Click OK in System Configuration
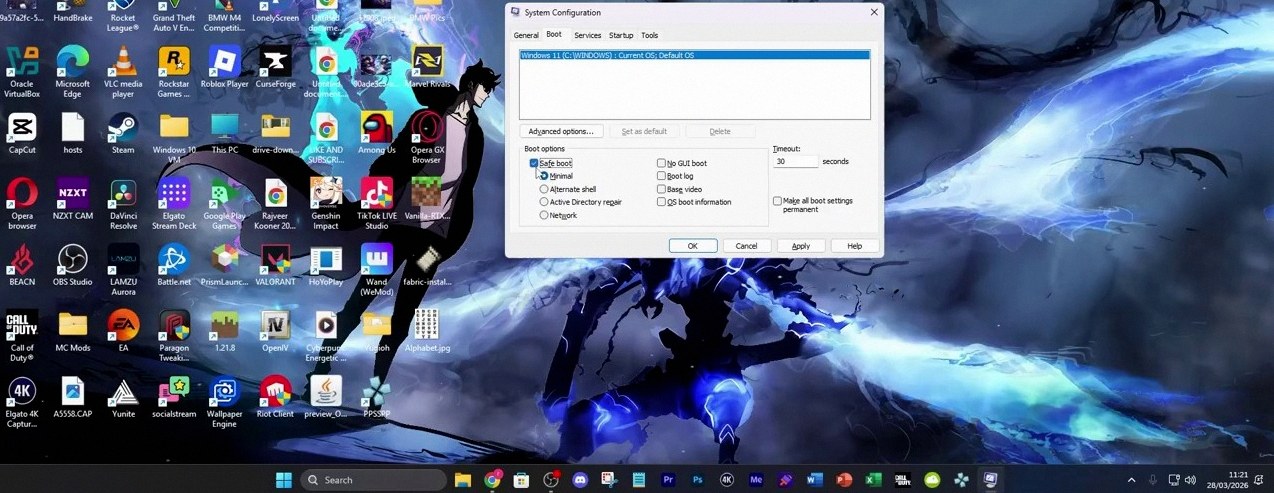 [692, 246]
